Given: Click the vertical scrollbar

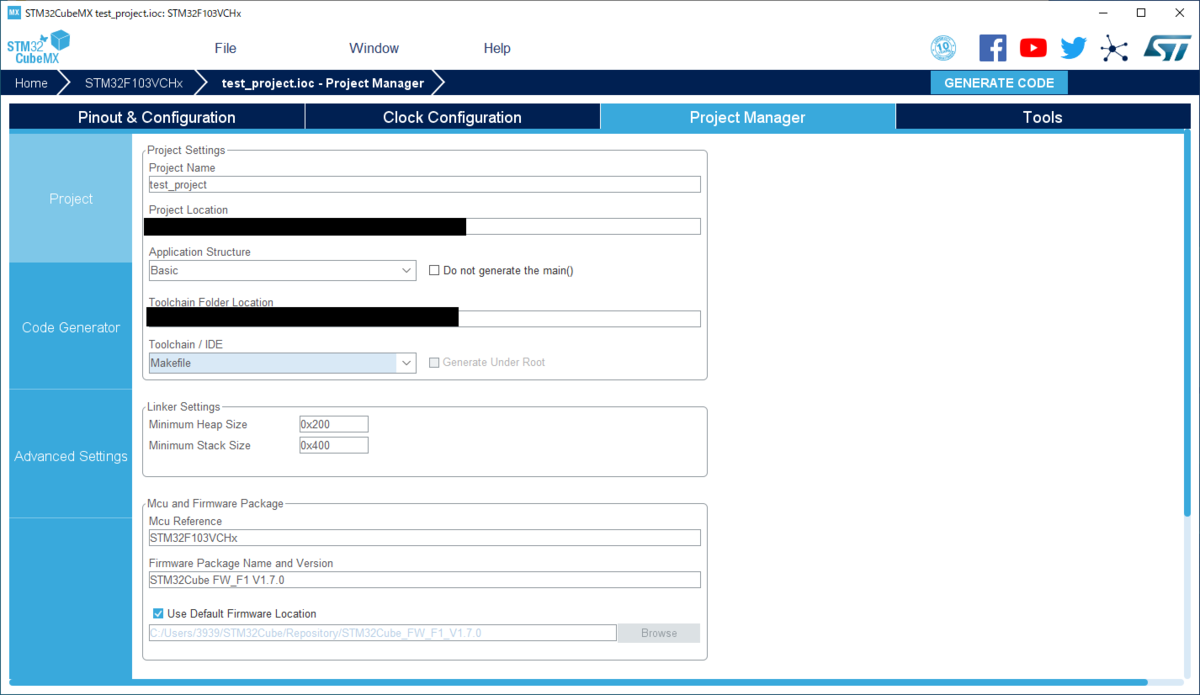Looking at the screenshot, I should pyautogui.click(x=1187, y=325).
